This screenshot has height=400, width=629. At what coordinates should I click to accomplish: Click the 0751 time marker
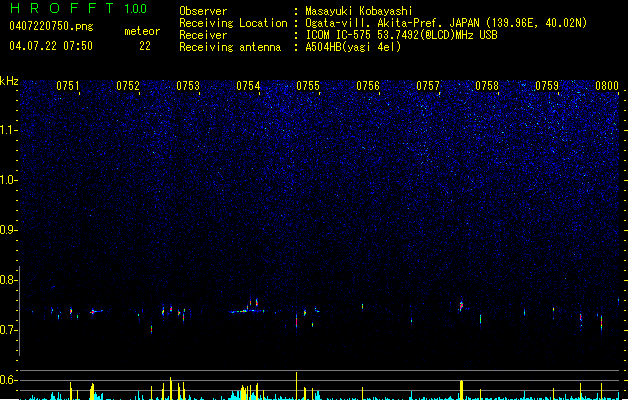(x=68, y=86)
